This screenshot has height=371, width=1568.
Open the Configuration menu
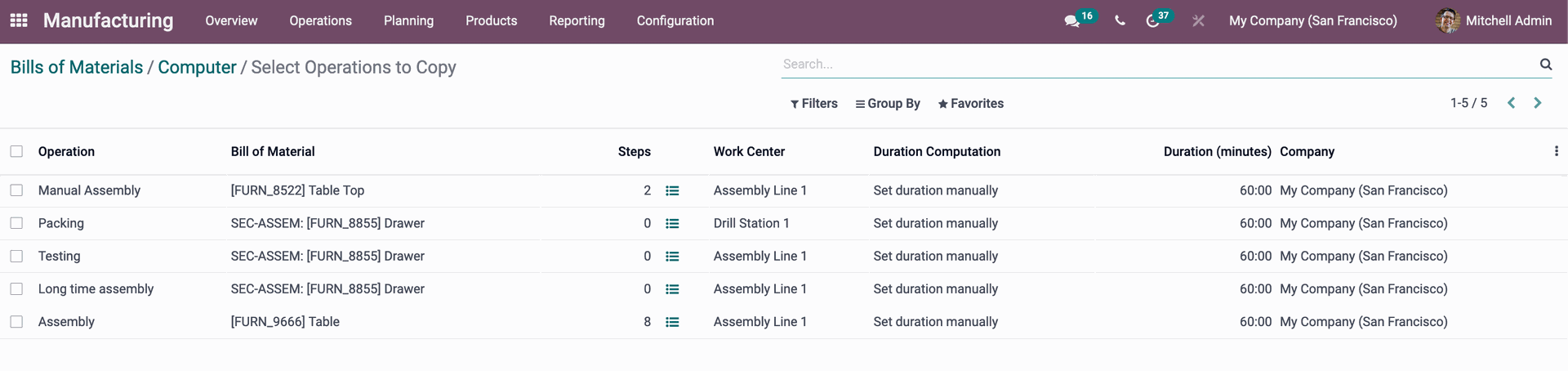[x=675, y=21]
